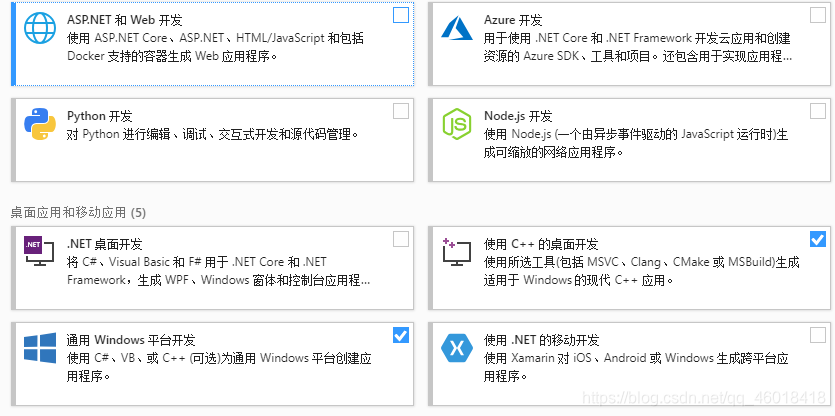Check the .NET 桌面开发 checkbox
835x416 pixels.
(x=401, y=239)
